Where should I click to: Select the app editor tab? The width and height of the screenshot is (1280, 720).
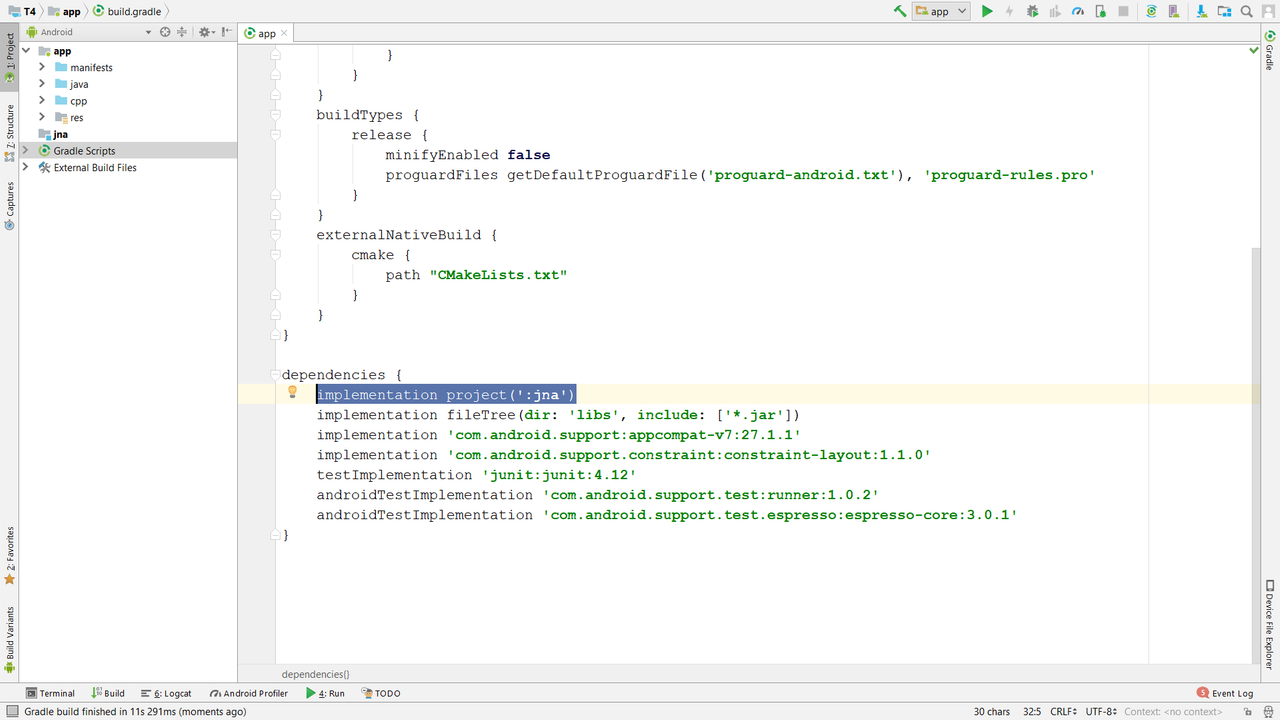click(264, 32)
